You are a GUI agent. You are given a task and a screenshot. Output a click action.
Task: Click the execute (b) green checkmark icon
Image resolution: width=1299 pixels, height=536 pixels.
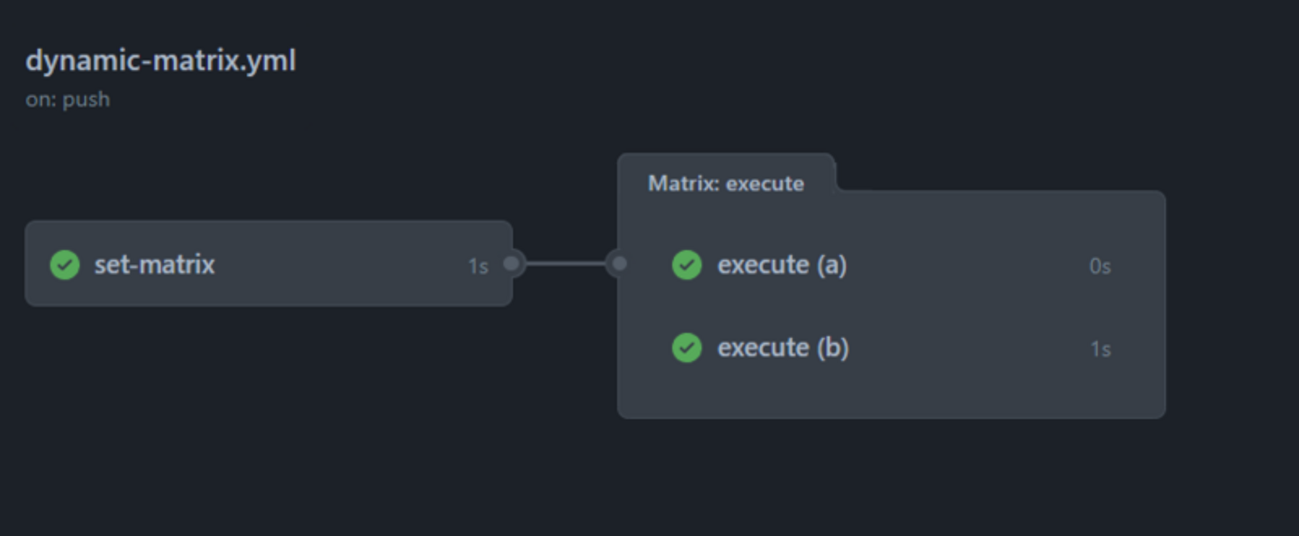687,348
